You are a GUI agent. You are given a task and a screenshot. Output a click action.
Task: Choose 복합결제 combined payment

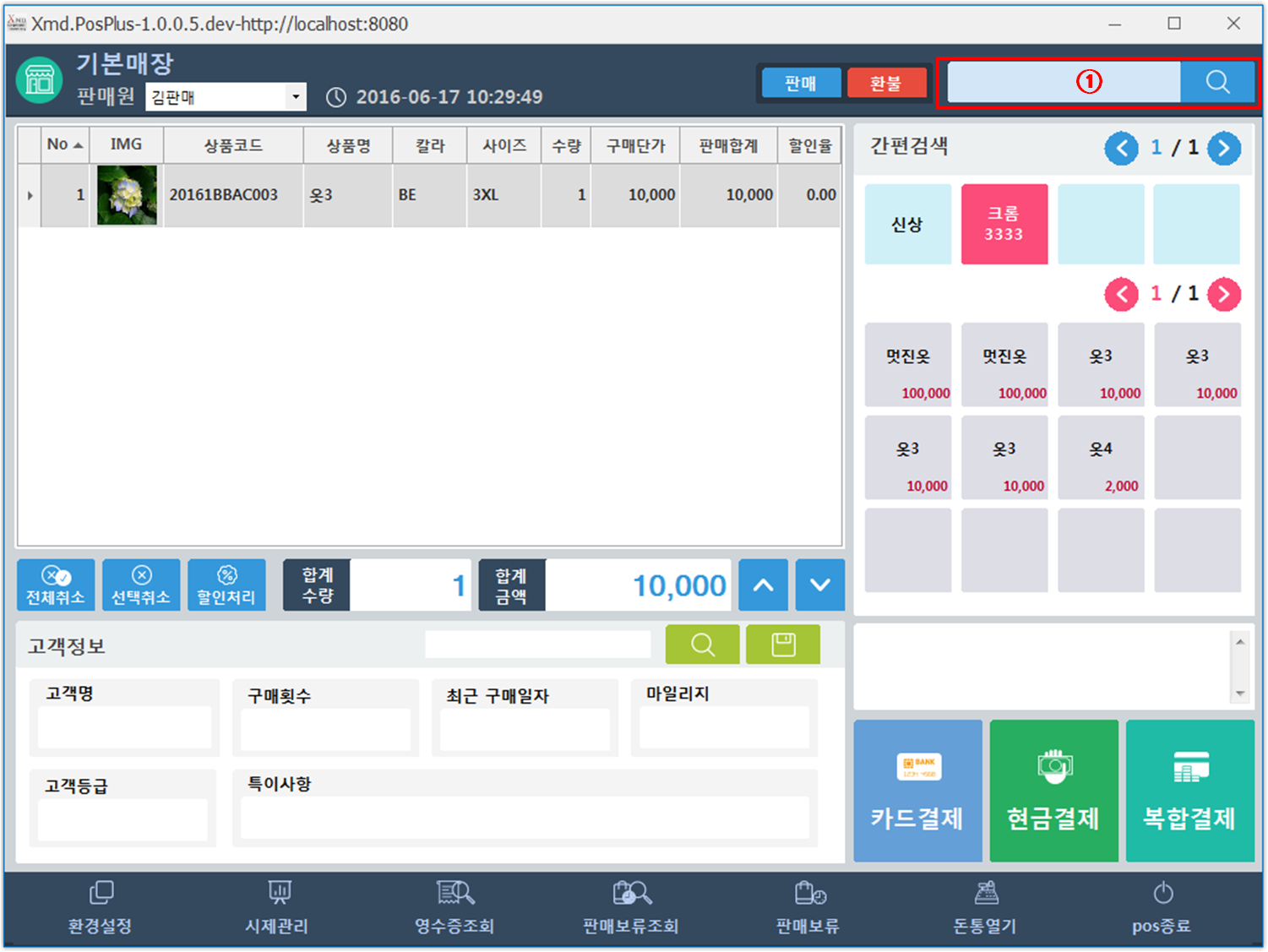tap(1190, 791)
